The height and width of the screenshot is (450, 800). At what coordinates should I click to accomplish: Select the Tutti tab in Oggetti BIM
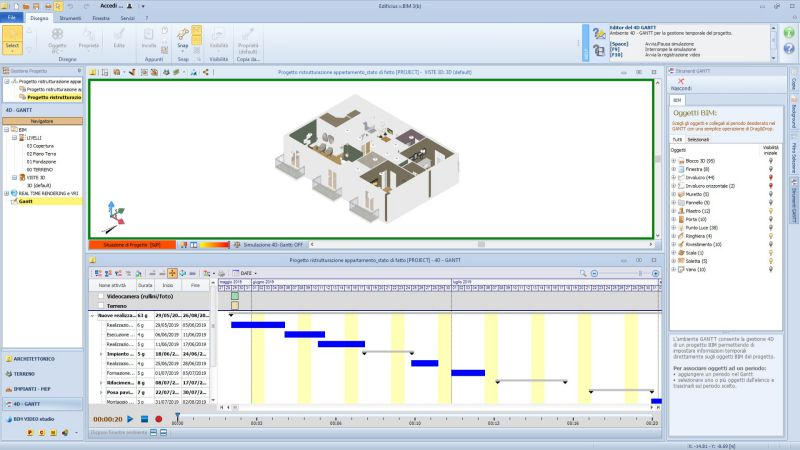click(x=677, y=140)
